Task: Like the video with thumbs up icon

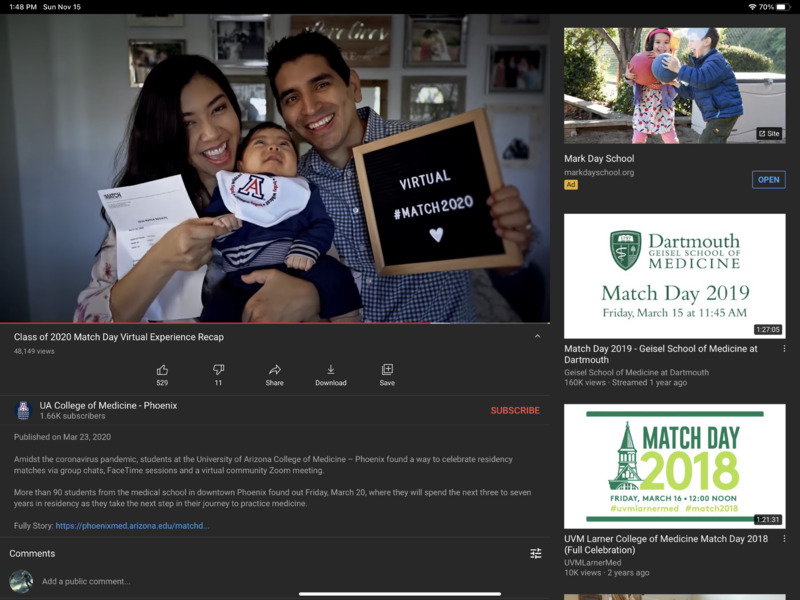Action: (x=162, y=370)
